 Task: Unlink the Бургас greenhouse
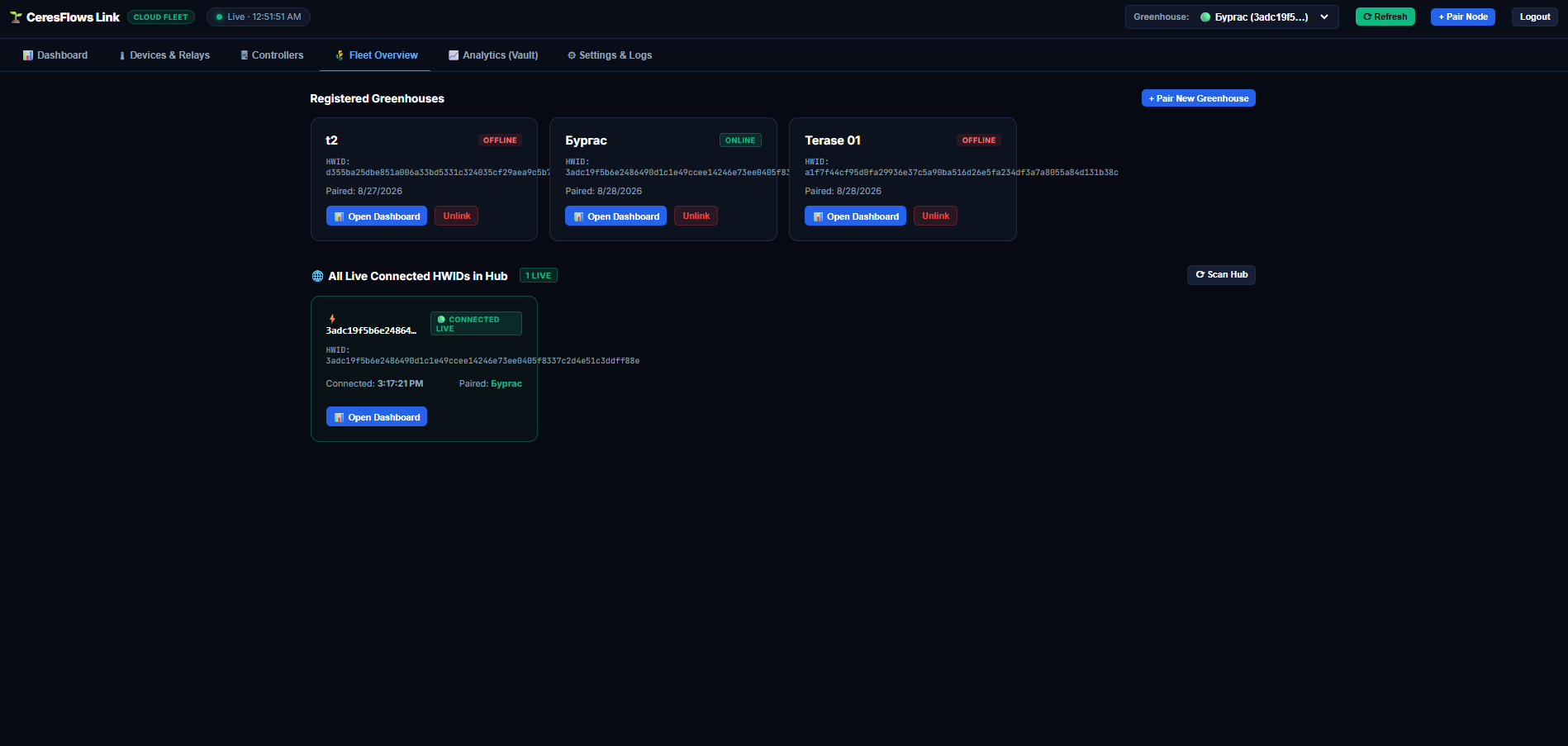pos(696,216)
